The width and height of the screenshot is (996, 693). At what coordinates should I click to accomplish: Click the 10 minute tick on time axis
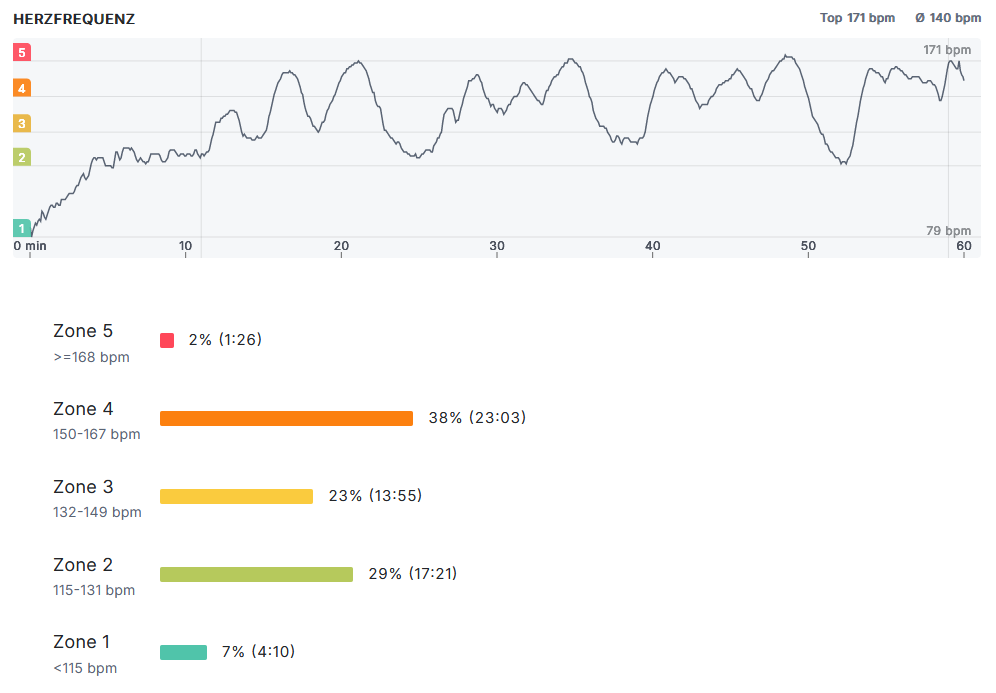(186, 246)
